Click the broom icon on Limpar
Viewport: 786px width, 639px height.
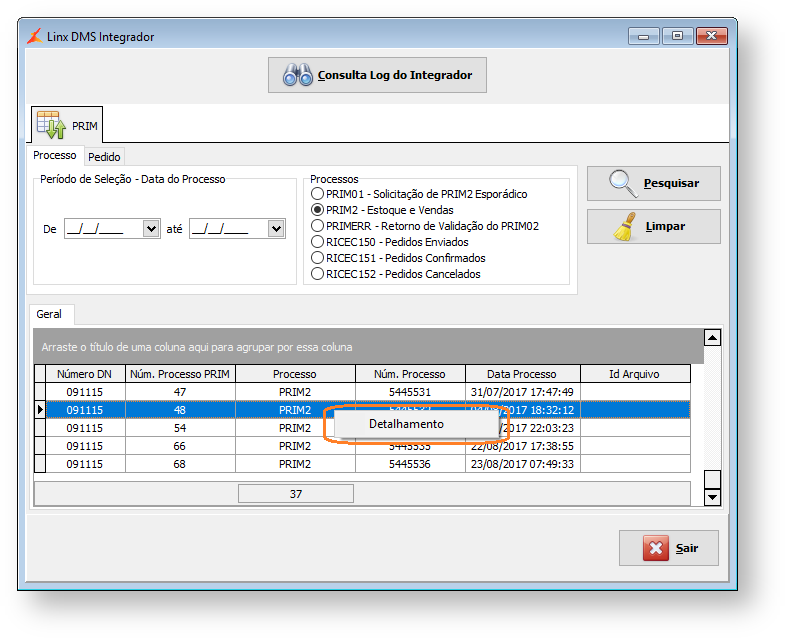(x=625, y=227)
